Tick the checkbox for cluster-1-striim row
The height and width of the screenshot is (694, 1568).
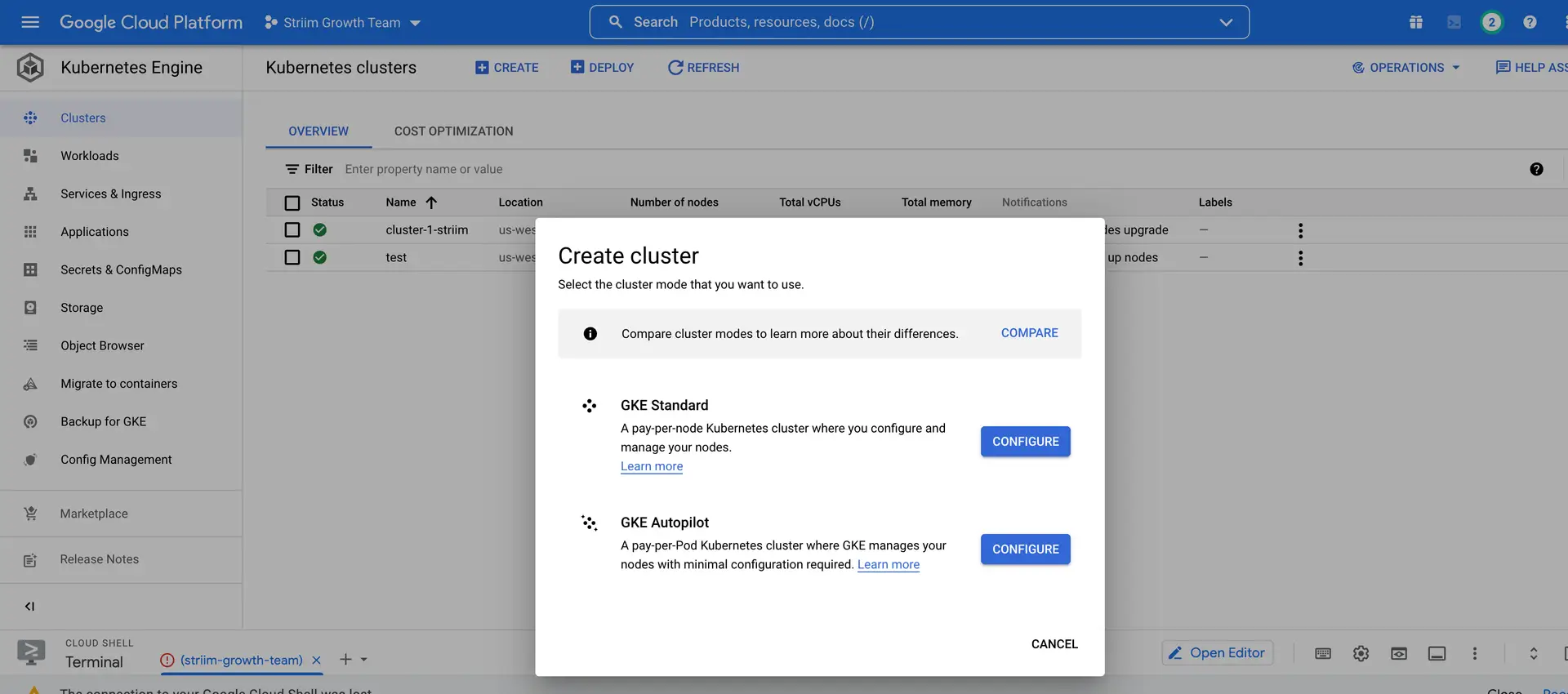coord(292,230)
